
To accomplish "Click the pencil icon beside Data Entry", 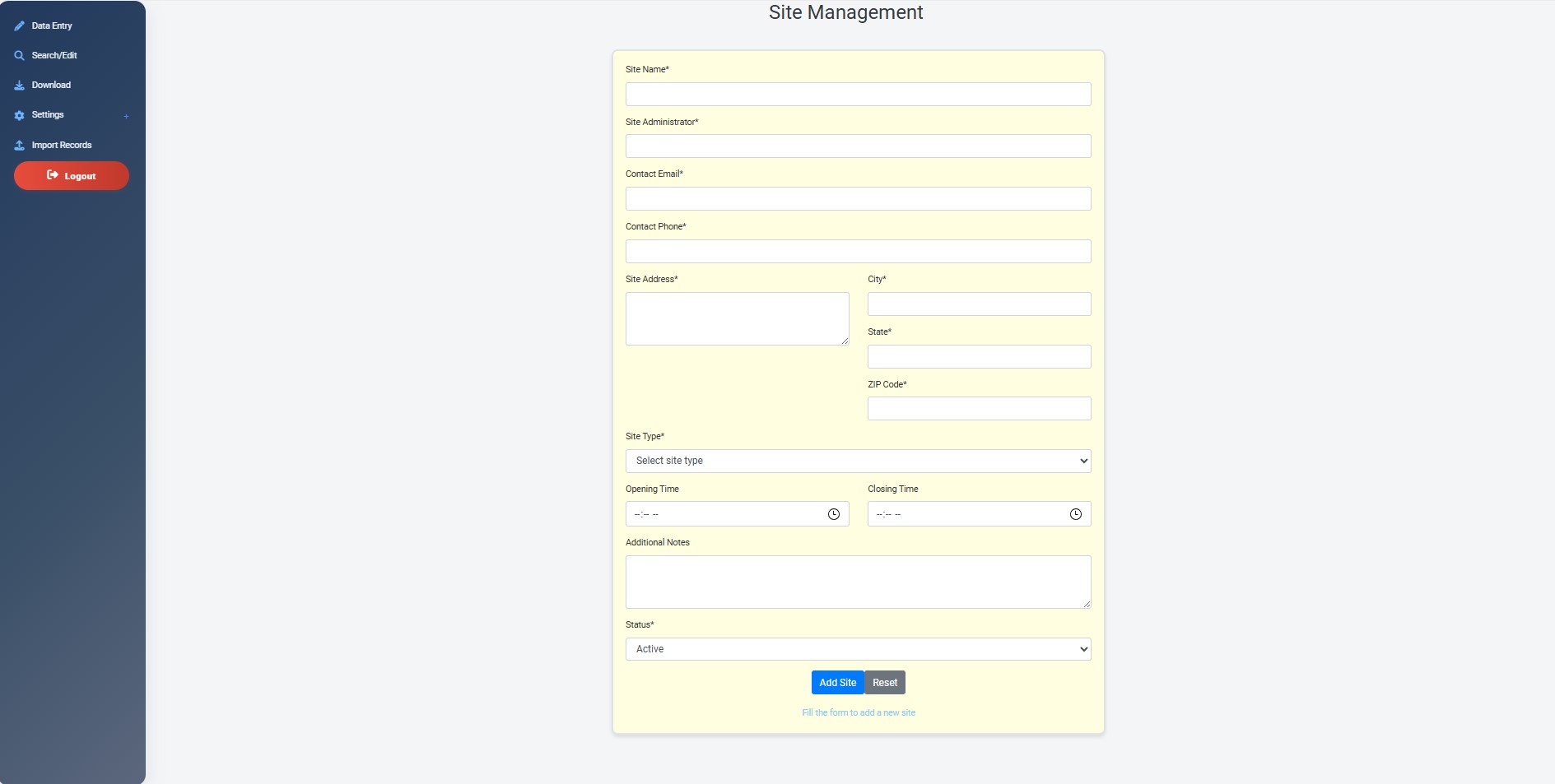I will [19, 26].
